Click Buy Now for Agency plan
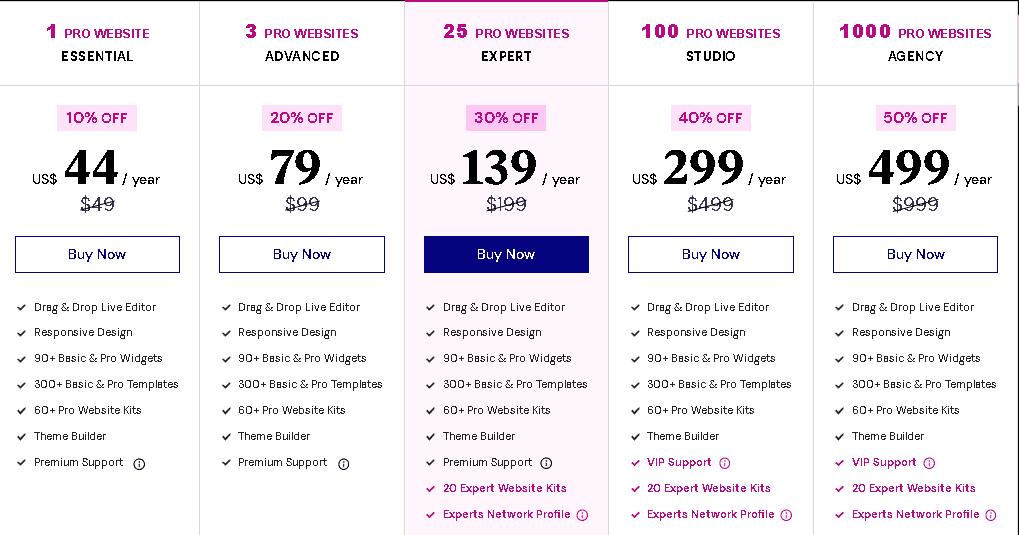 (x=915, y=254)
